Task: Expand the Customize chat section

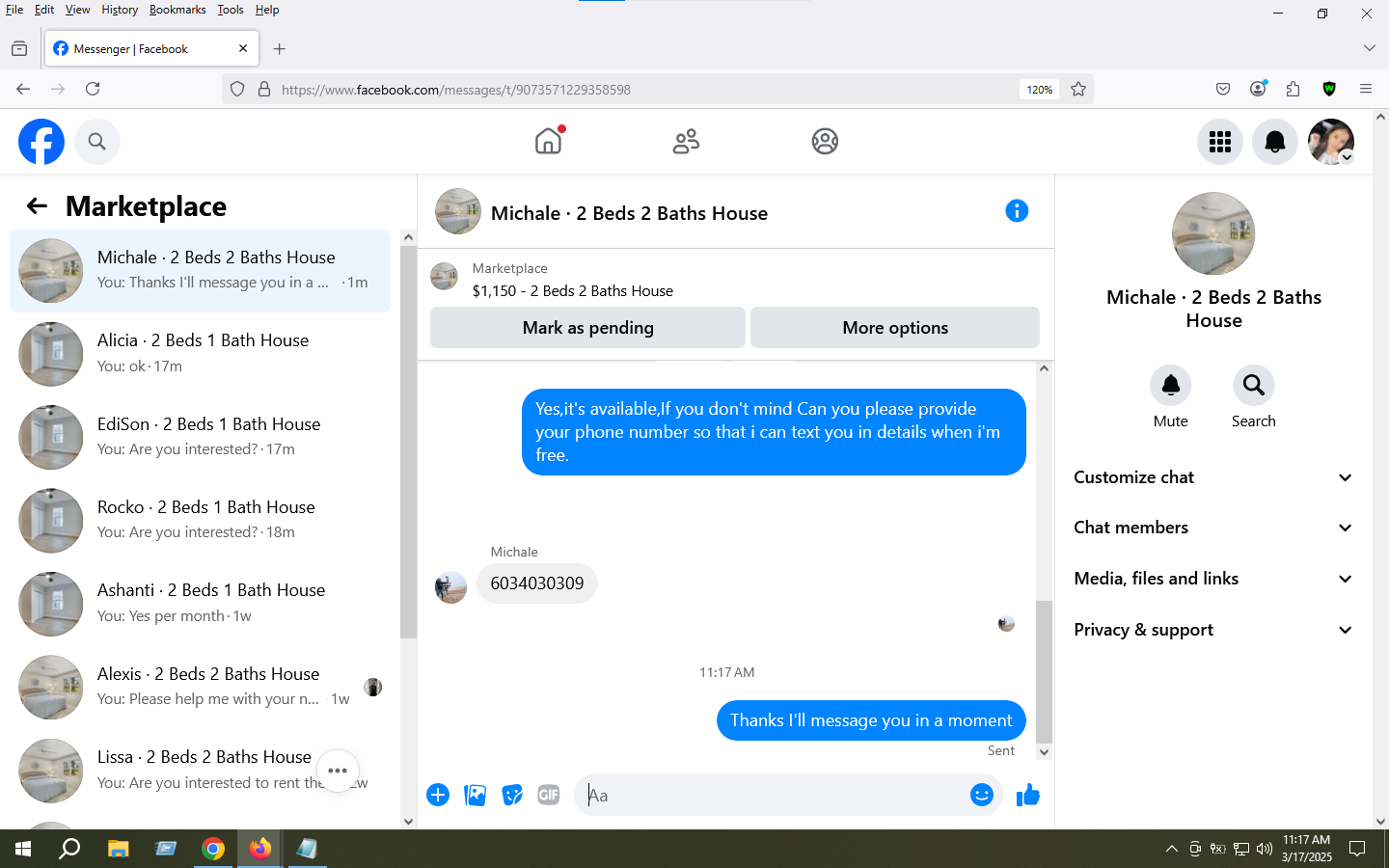Action: (x=1213, y=477)
